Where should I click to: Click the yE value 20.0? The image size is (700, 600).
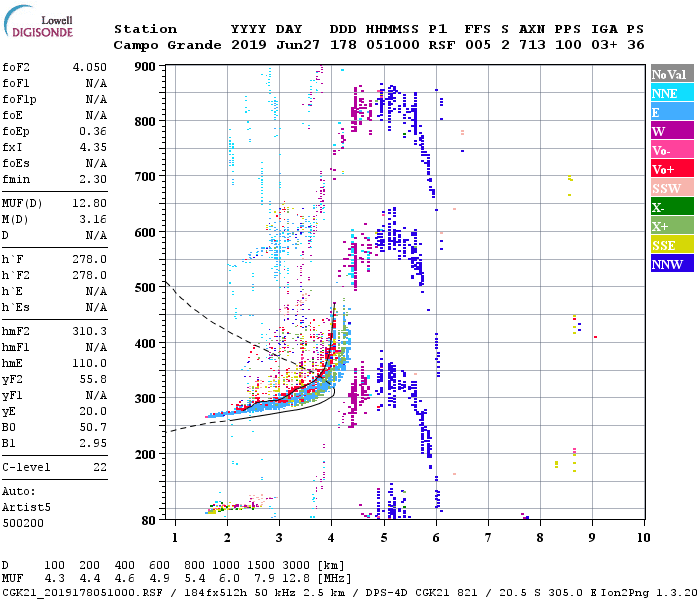pos(93,412)
